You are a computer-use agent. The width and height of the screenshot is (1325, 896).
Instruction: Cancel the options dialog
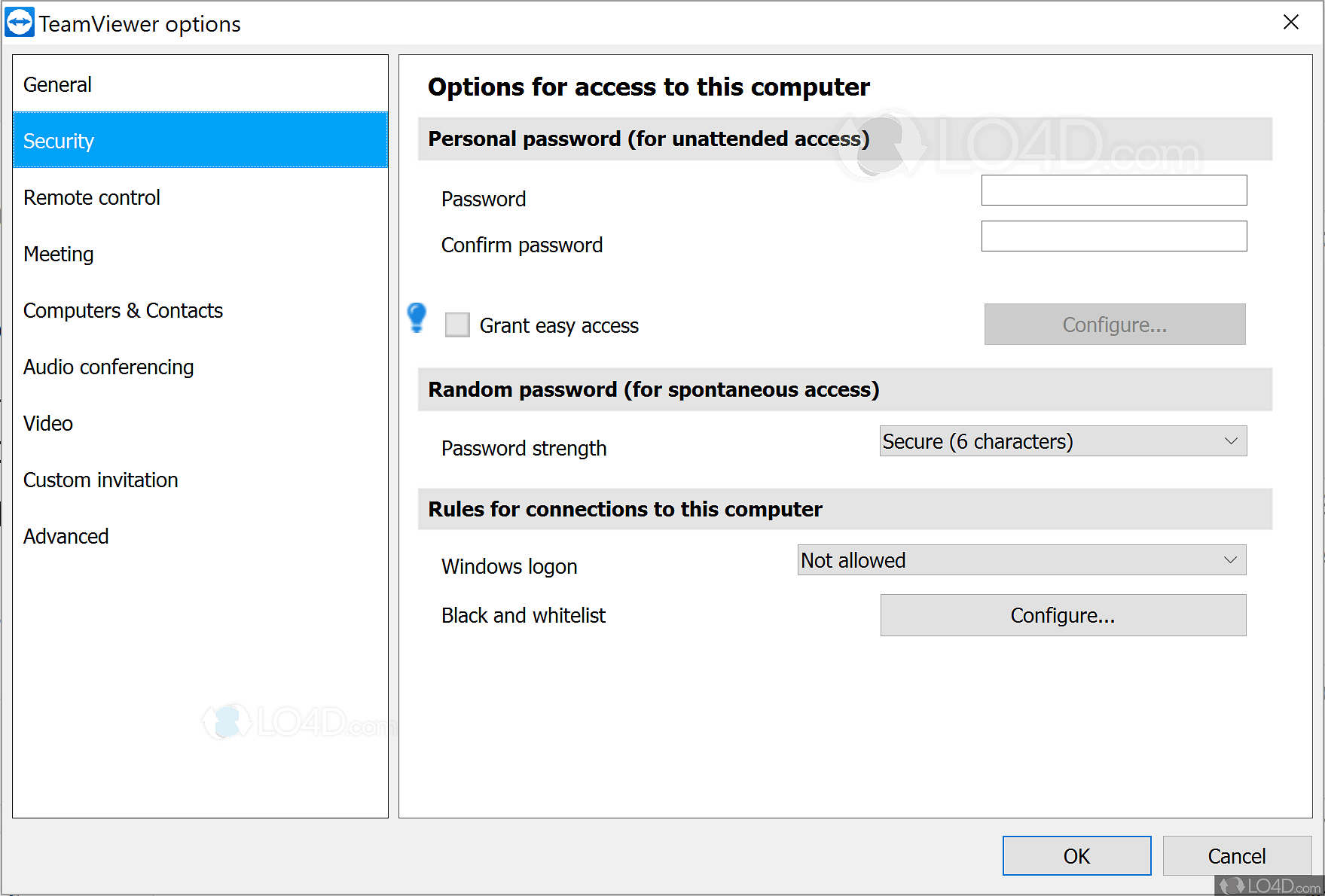(1236, 855)
